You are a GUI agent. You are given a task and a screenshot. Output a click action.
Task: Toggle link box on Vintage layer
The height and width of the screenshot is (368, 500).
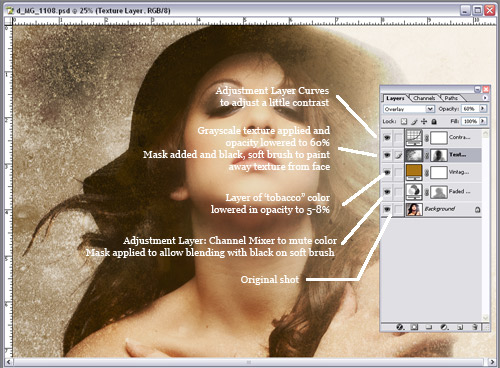pos(399,172)
